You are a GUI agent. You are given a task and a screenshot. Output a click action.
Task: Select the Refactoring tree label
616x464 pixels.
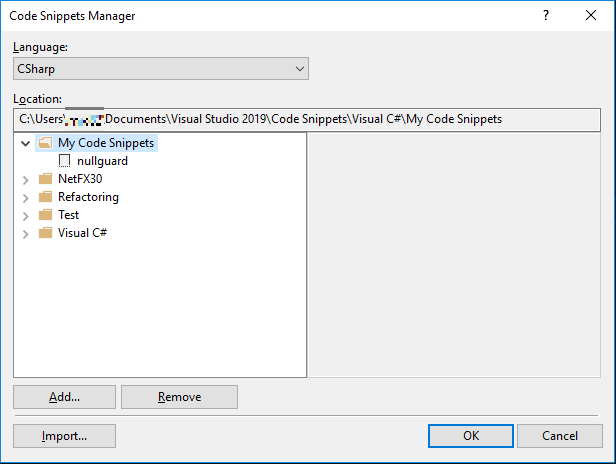click(x=88, y=197)
